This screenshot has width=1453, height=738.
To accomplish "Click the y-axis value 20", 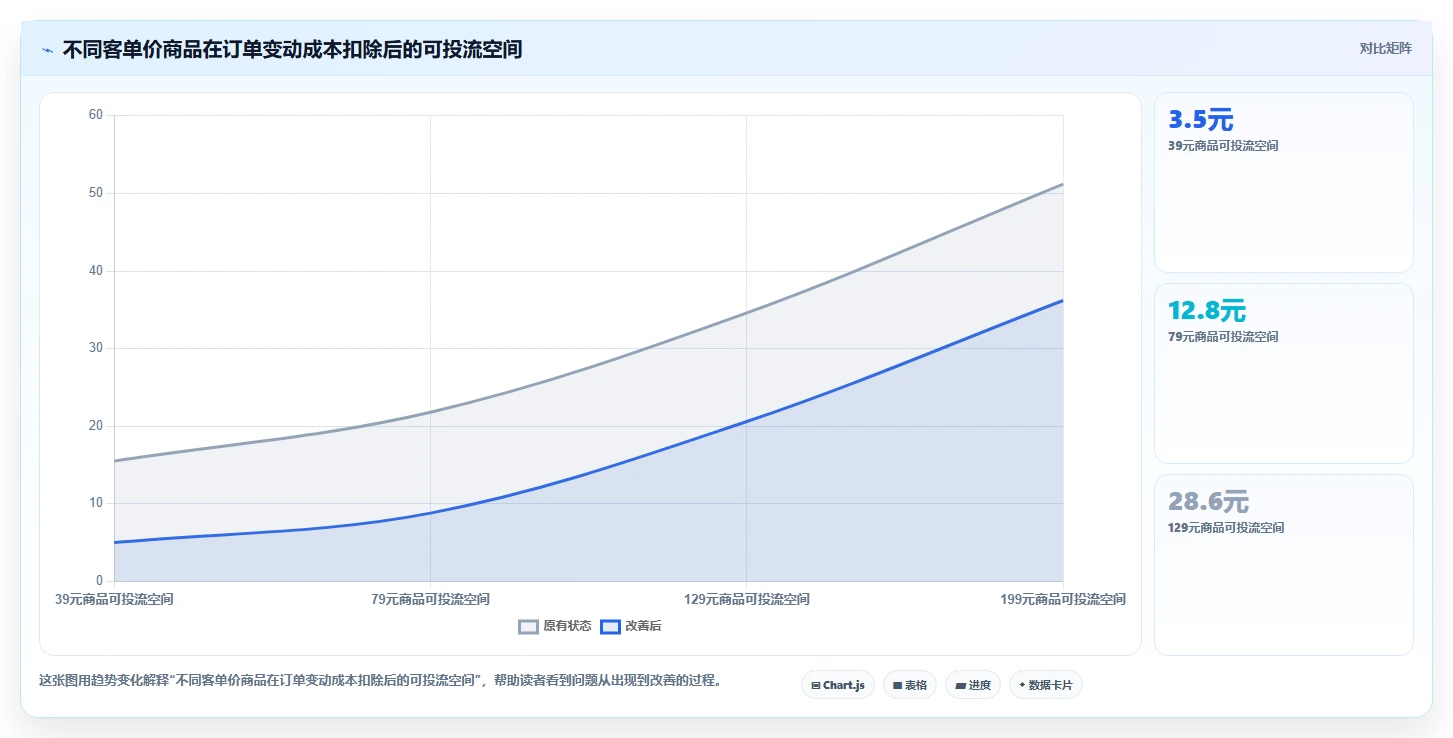I will (96, 426).
